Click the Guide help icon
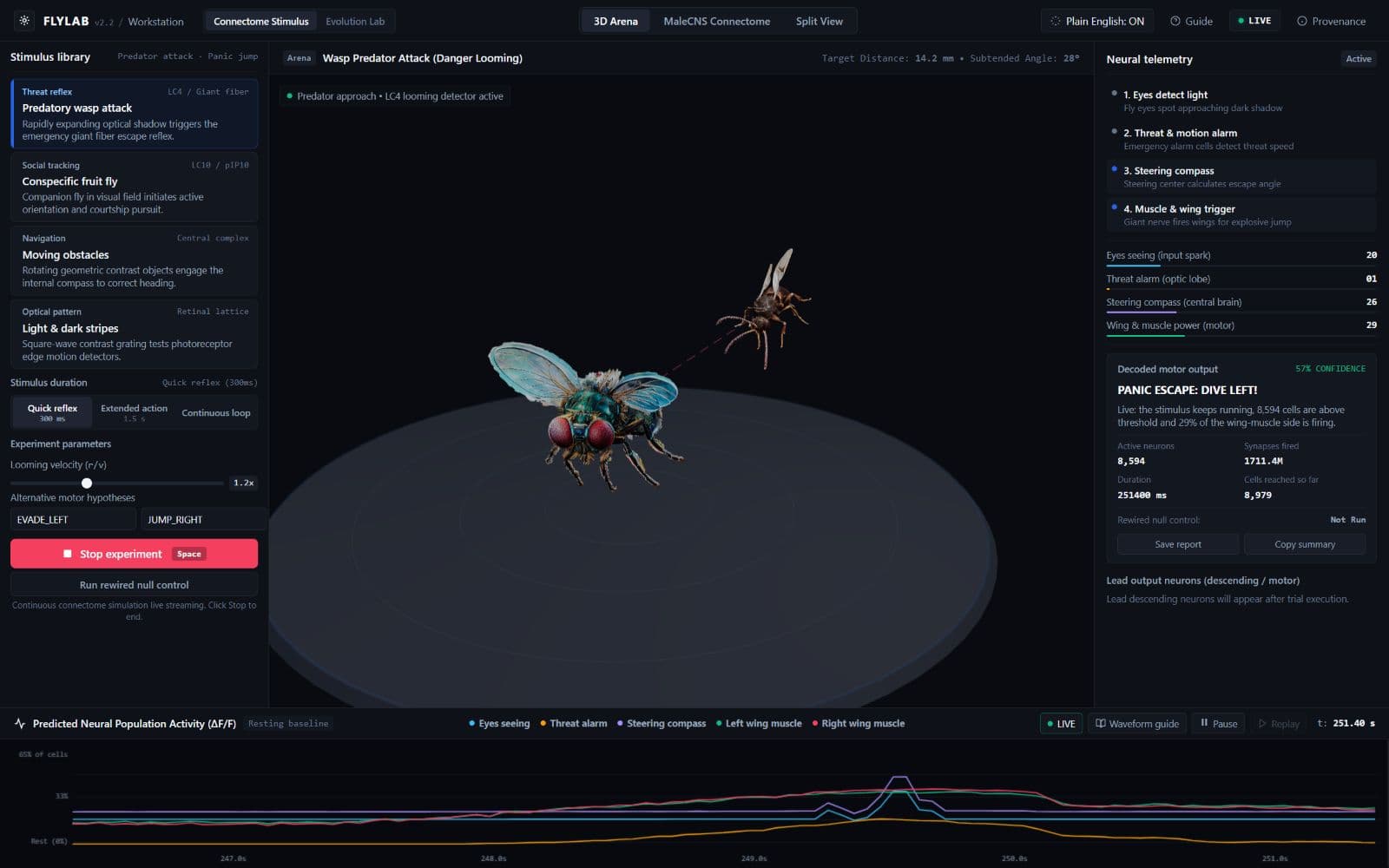The height and width of the screenshot is (868, 1389). [x=1175, y=21]
